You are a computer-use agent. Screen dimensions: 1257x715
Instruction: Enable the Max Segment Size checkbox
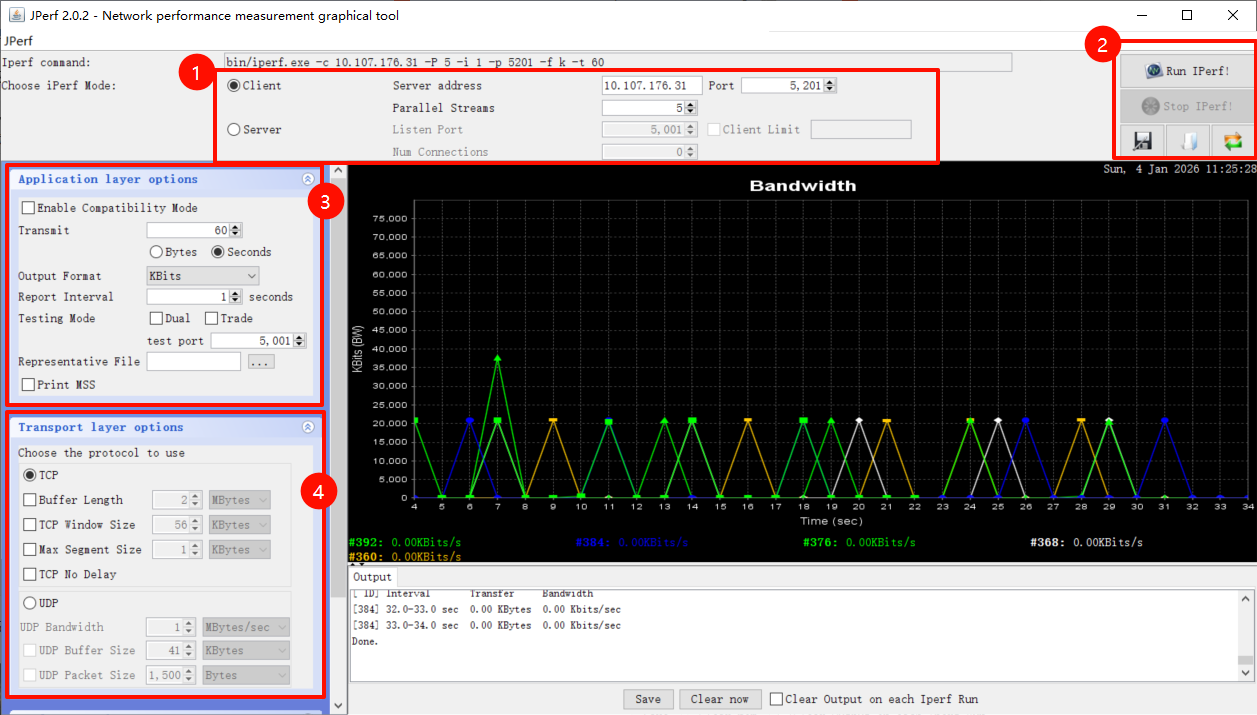click(30, 550)
